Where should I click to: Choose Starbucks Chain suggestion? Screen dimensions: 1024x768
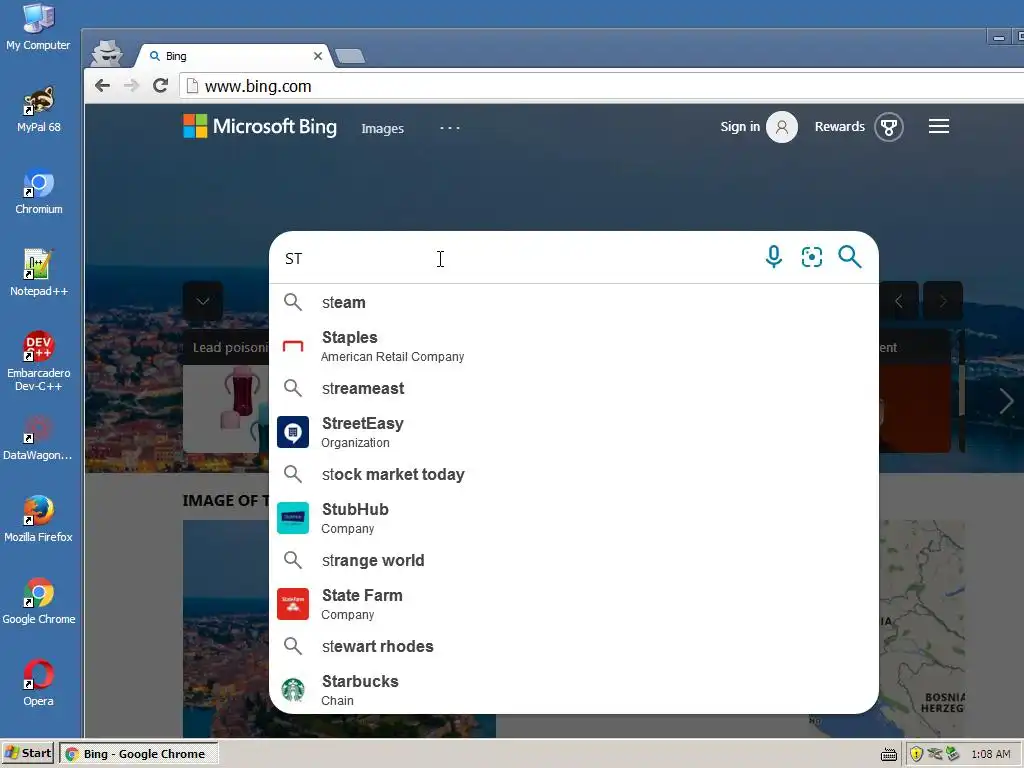click(573, 690)
